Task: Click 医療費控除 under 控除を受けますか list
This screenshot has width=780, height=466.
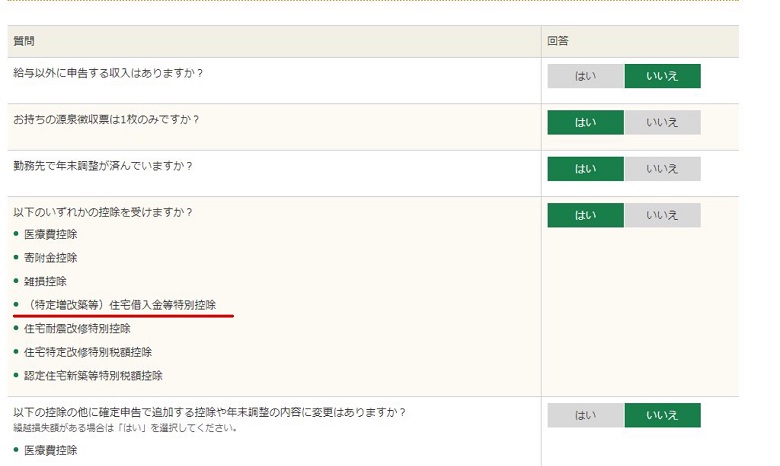Action: [51, 234]
